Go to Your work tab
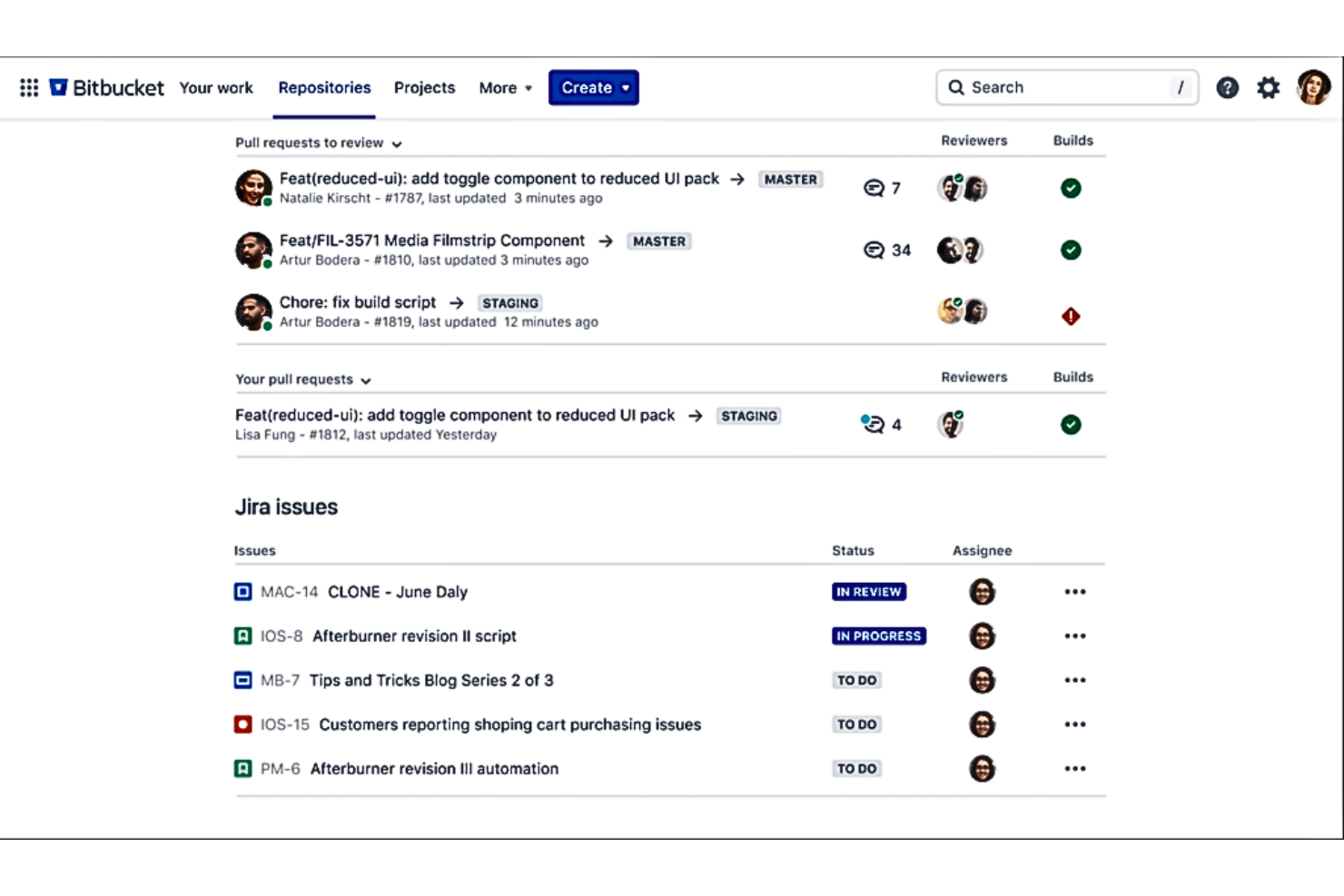The image size is (1344, 896). [216, 88]
